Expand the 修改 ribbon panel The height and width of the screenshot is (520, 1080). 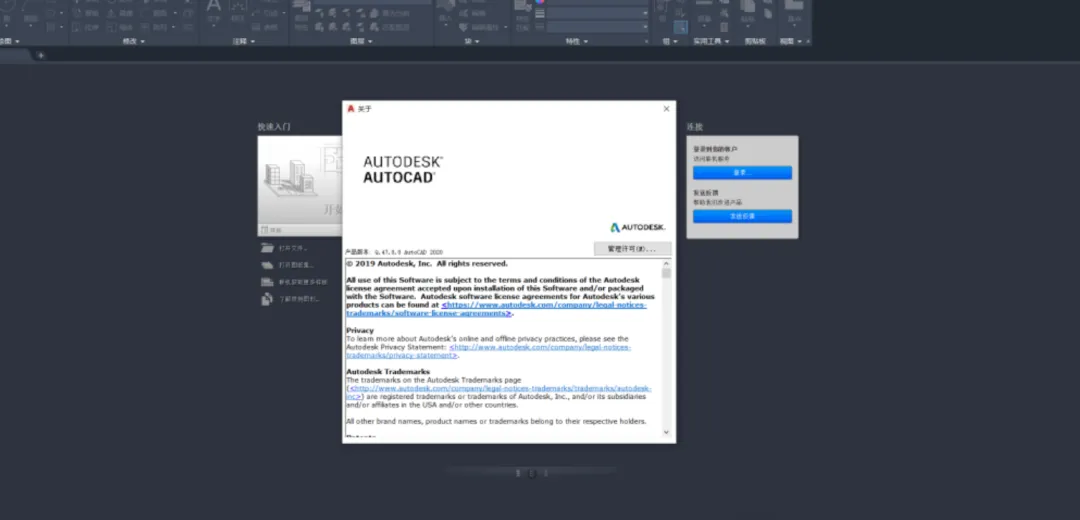tap(134, 41)
